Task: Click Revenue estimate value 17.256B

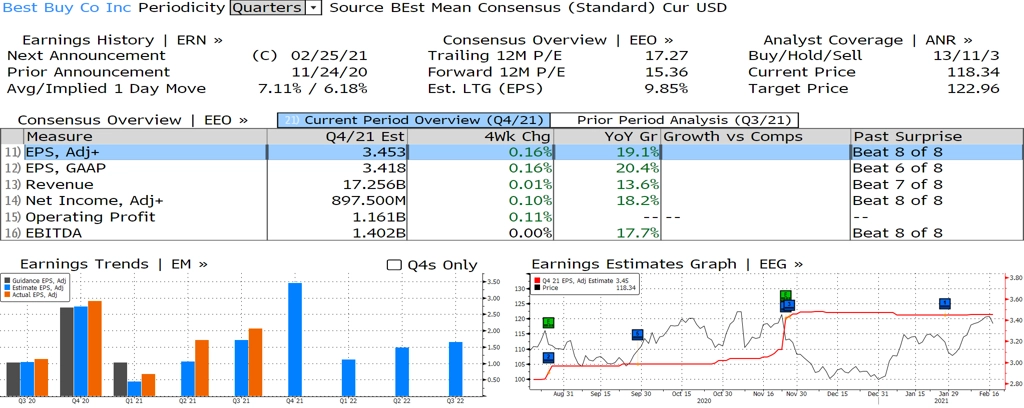Action: 374,185
